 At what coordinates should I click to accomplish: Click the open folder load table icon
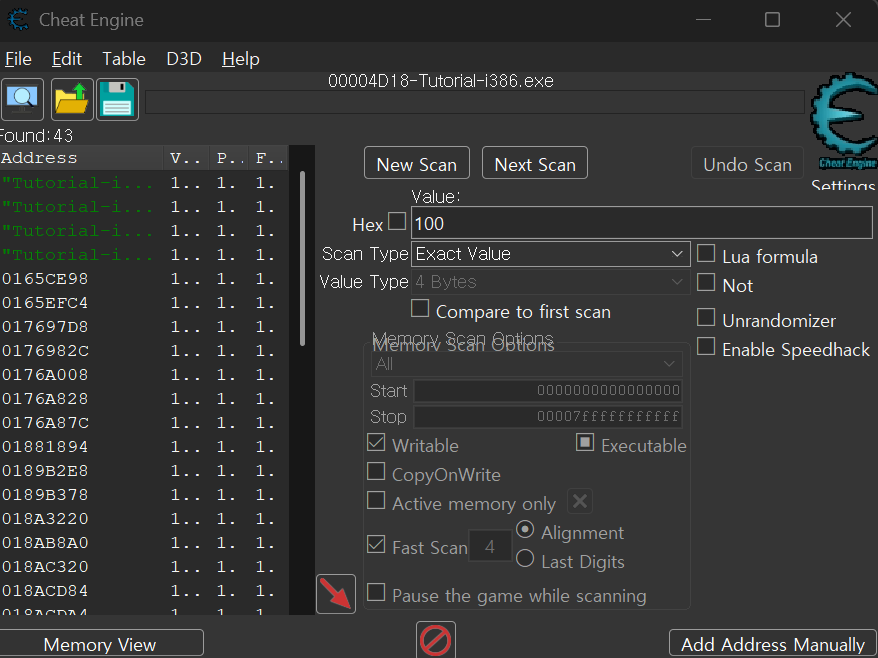(72, 99)
